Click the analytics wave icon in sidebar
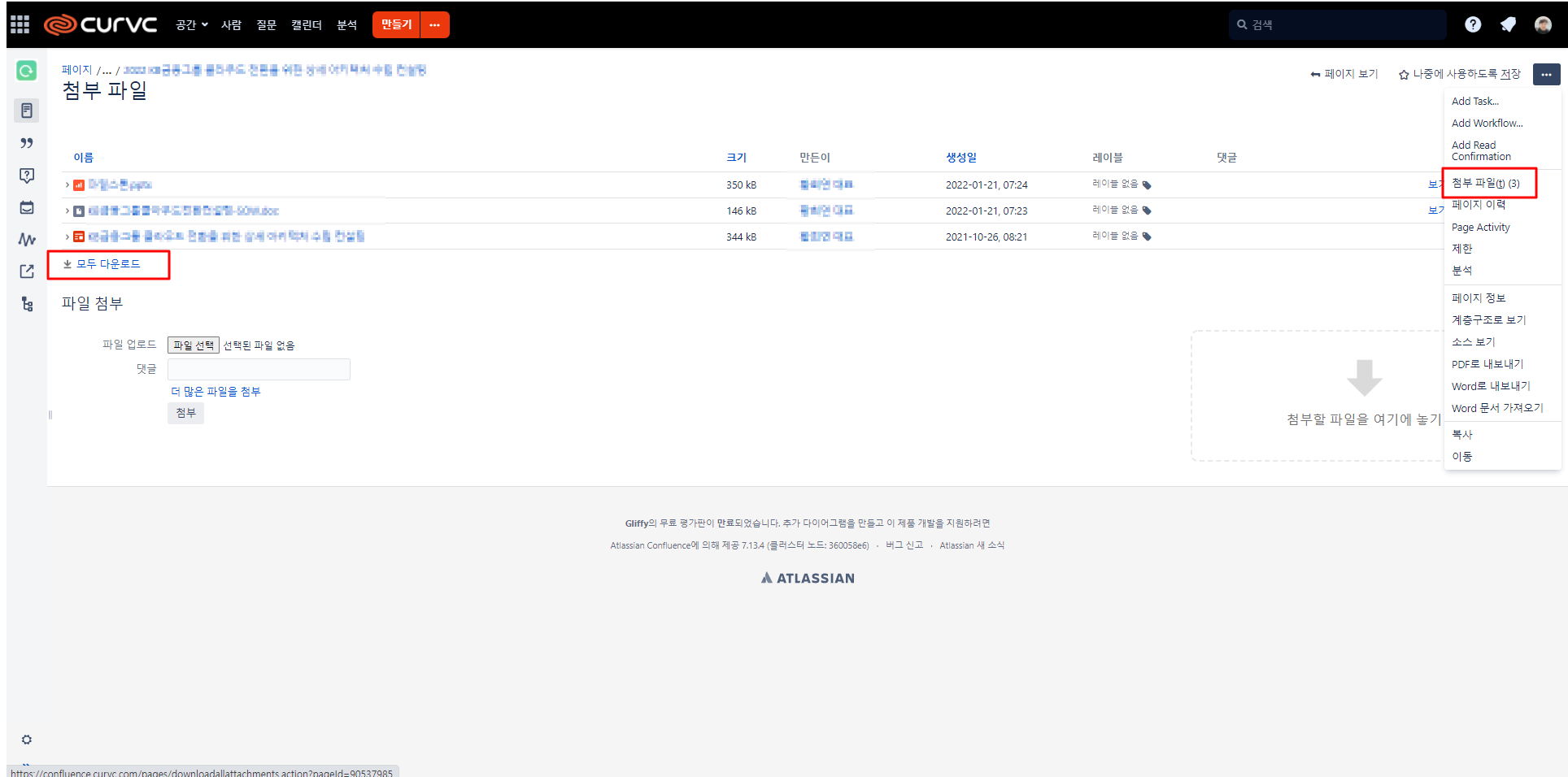Viewport: 1568px width, 777px height. click(x=27, y=240)
